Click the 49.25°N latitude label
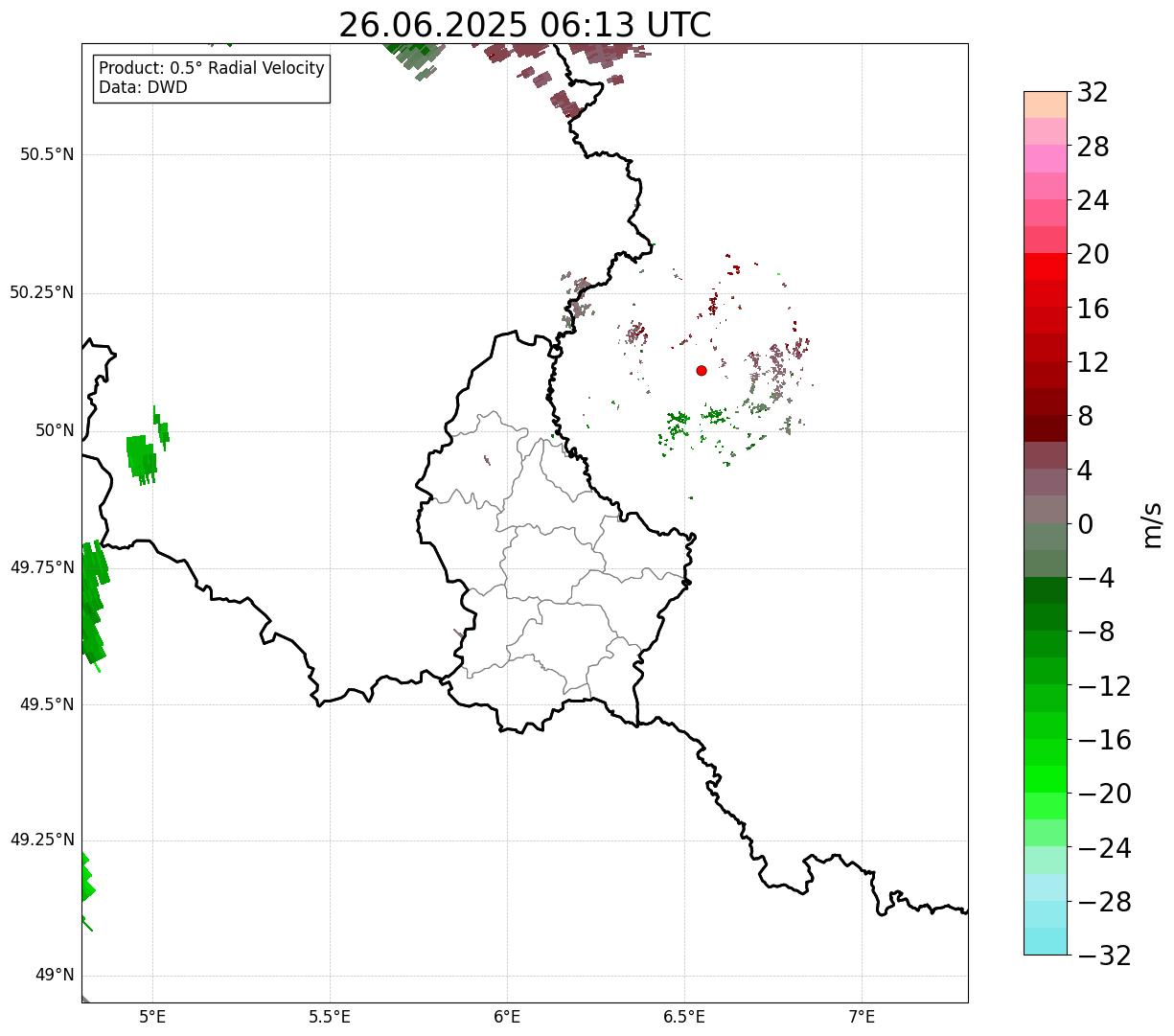Screen dimensions: 1174x1036 pos(41,840)
